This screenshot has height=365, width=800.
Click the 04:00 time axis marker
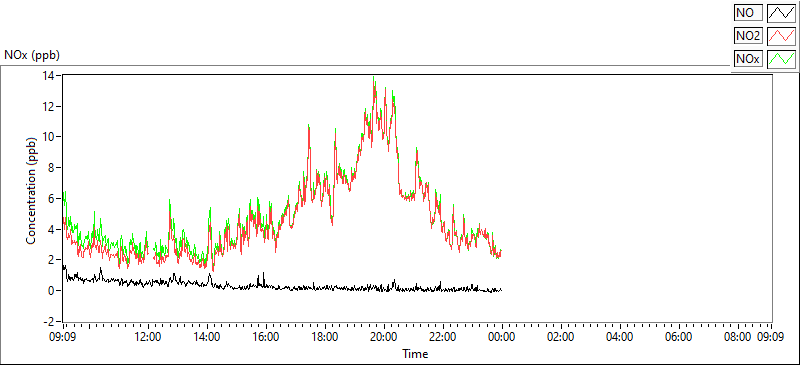coord(620,337)
